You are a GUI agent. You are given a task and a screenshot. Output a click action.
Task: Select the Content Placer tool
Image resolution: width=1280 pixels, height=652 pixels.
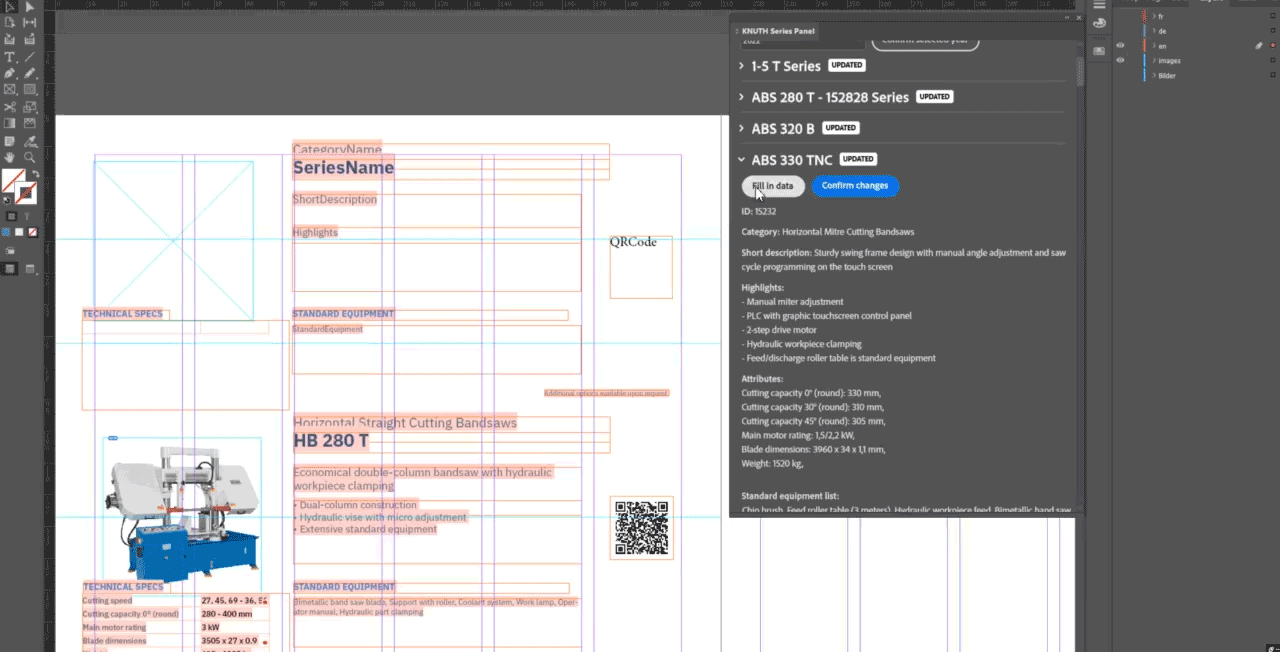(x=30, y=39)
